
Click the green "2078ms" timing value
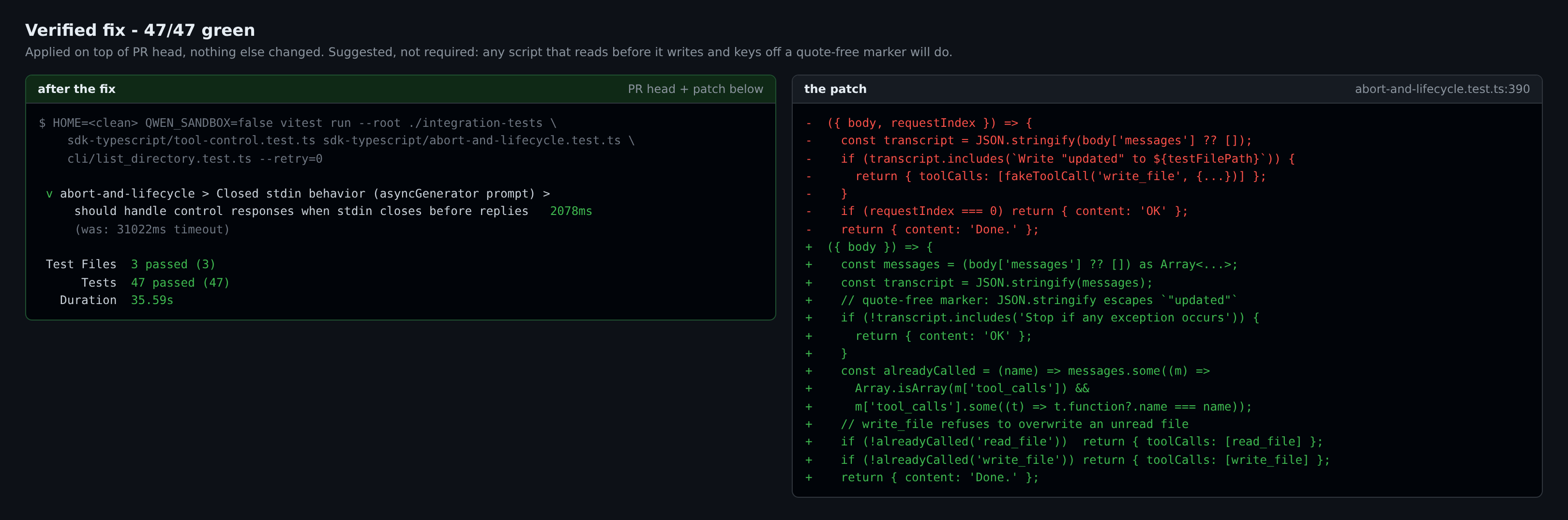571,211
